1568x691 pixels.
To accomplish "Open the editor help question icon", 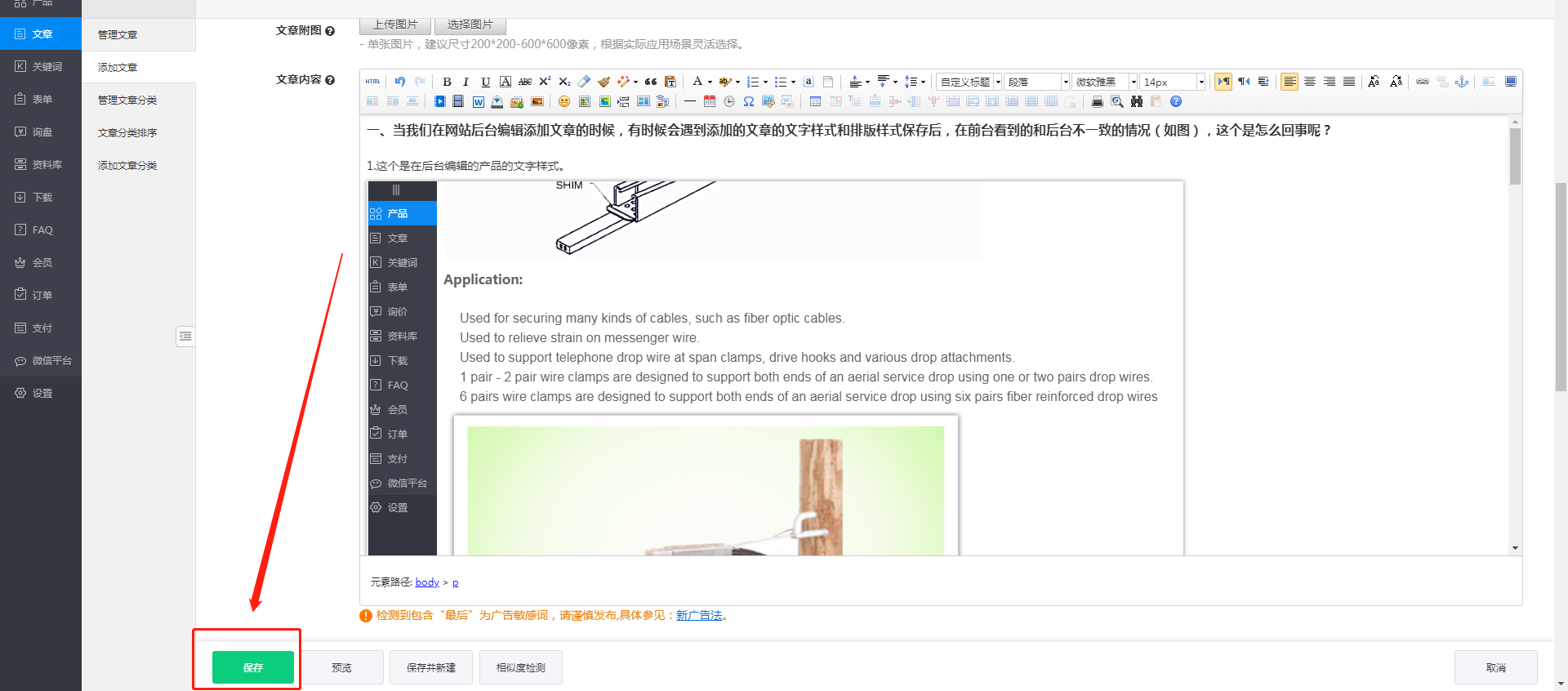I will (x=1176, y=101).
